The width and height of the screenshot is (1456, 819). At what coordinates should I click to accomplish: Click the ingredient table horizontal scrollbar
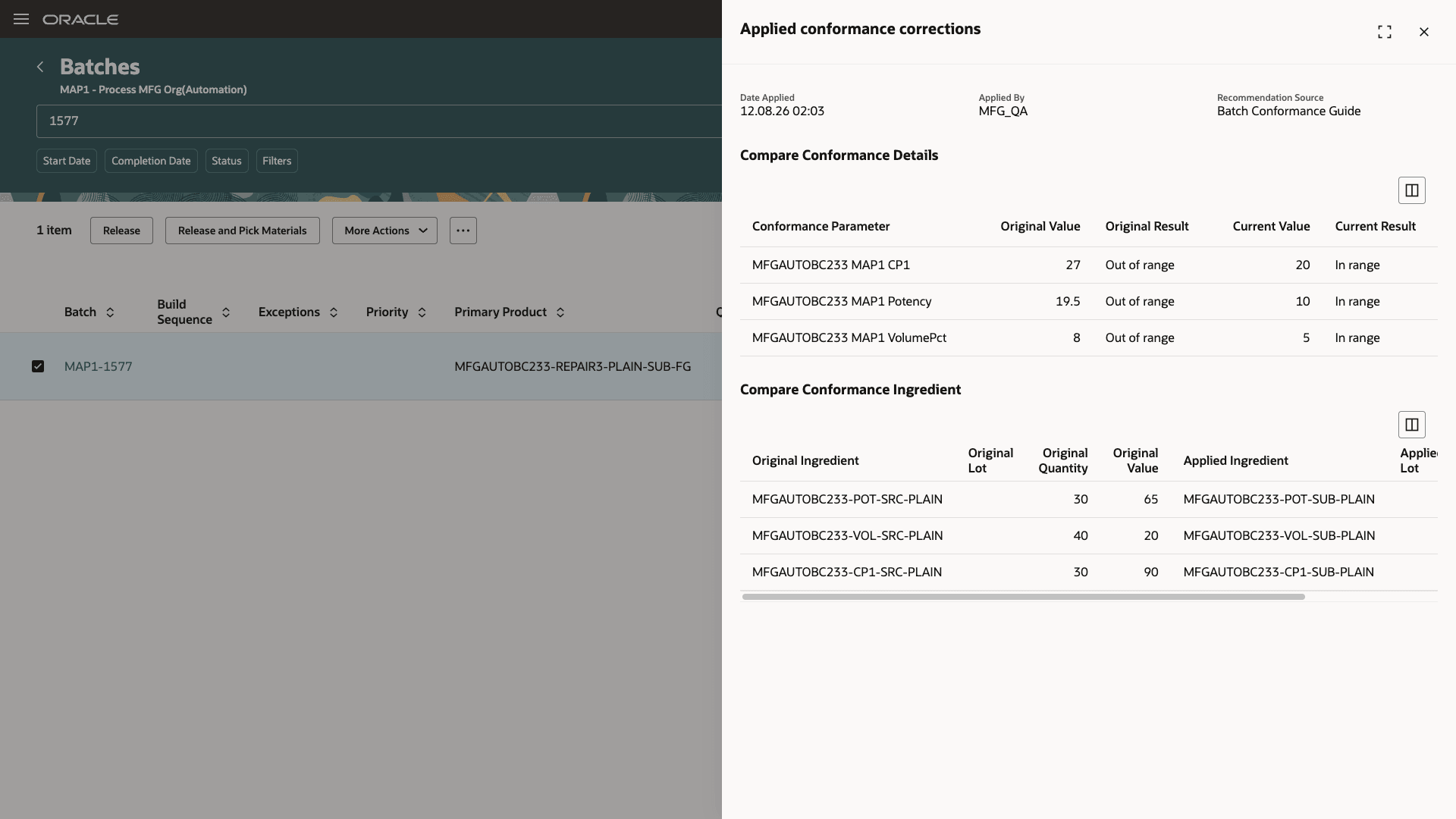coord(1024,597)
